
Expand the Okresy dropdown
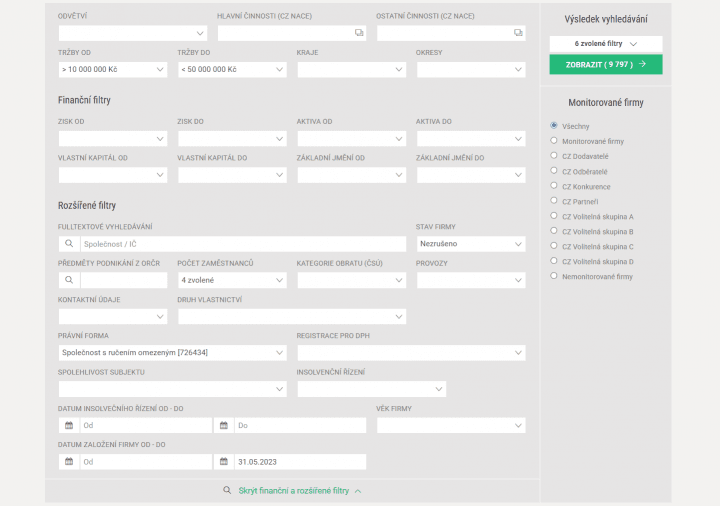point(471,69)
